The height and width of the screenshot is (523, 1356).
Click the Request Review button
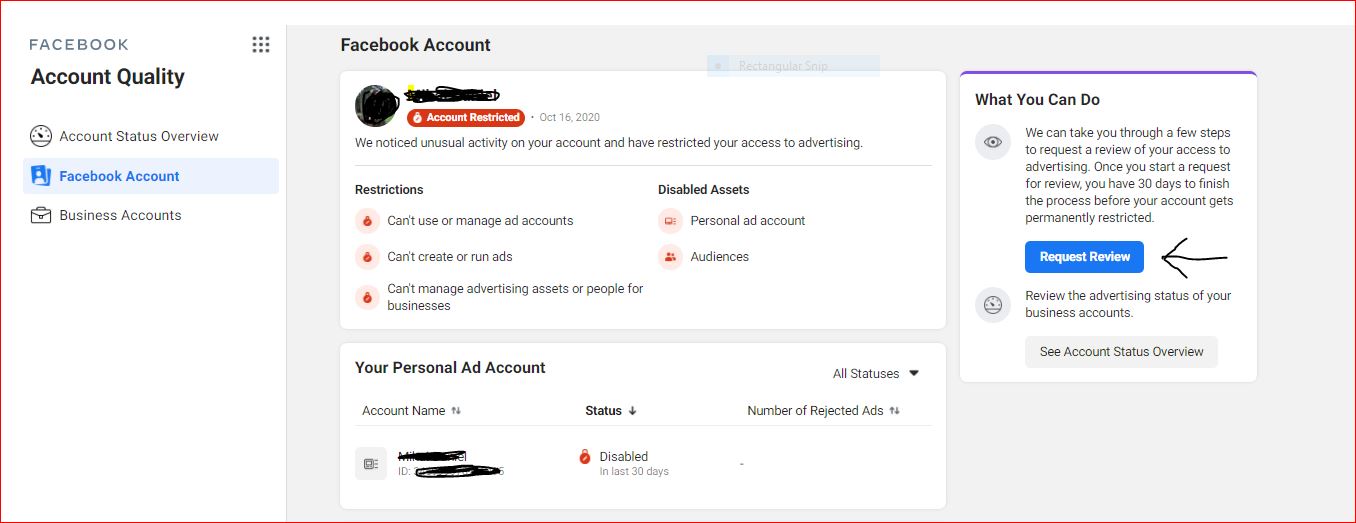pos(1084,257)
